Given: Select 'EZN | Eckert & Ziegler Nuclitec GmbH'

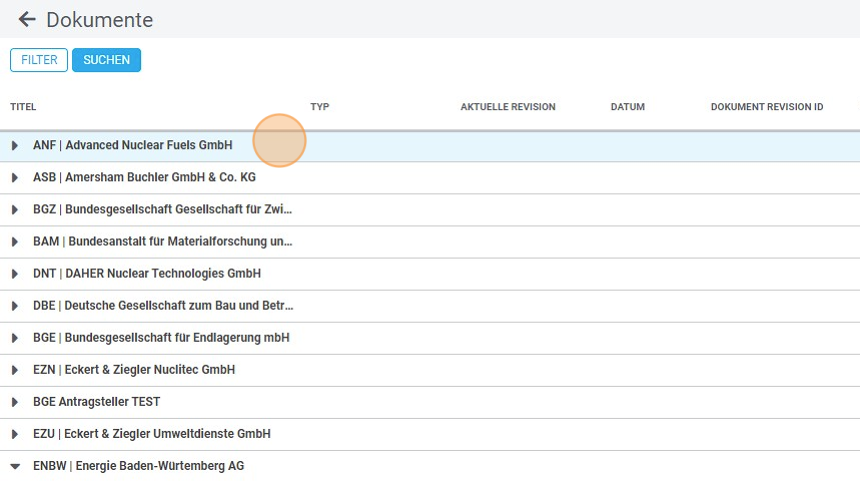Looking at the screenshot, I should [x=134, y=370].
